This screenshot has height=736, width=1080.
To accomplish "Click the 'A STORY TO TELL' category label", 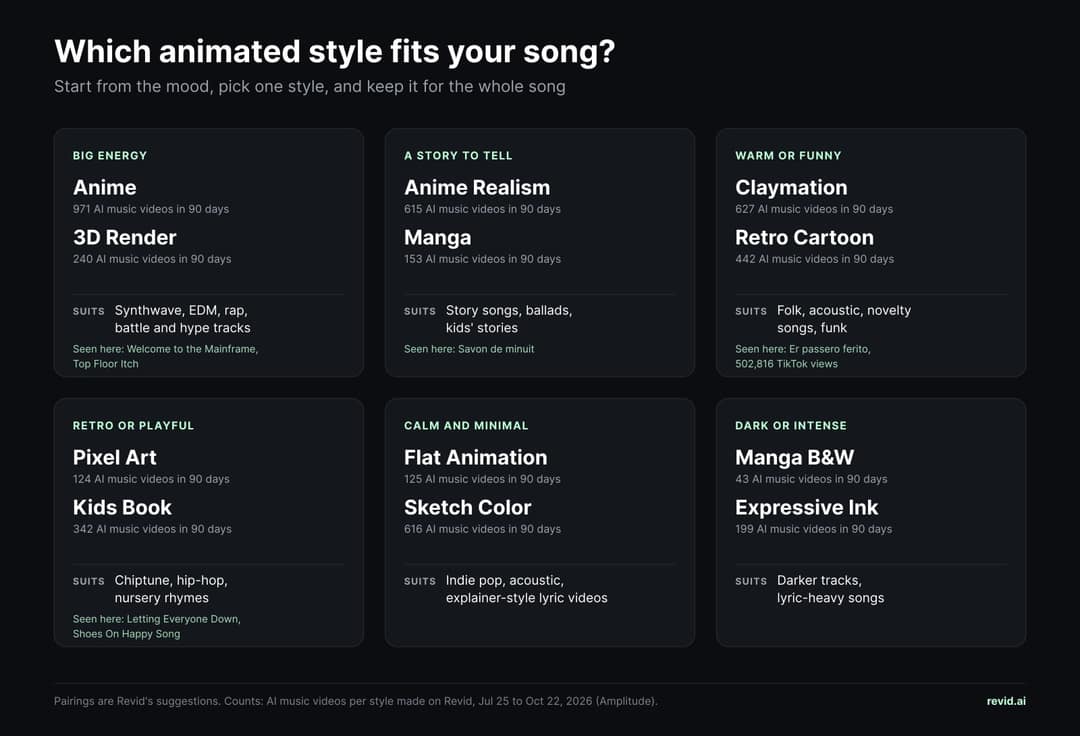I will pos(458,156).
